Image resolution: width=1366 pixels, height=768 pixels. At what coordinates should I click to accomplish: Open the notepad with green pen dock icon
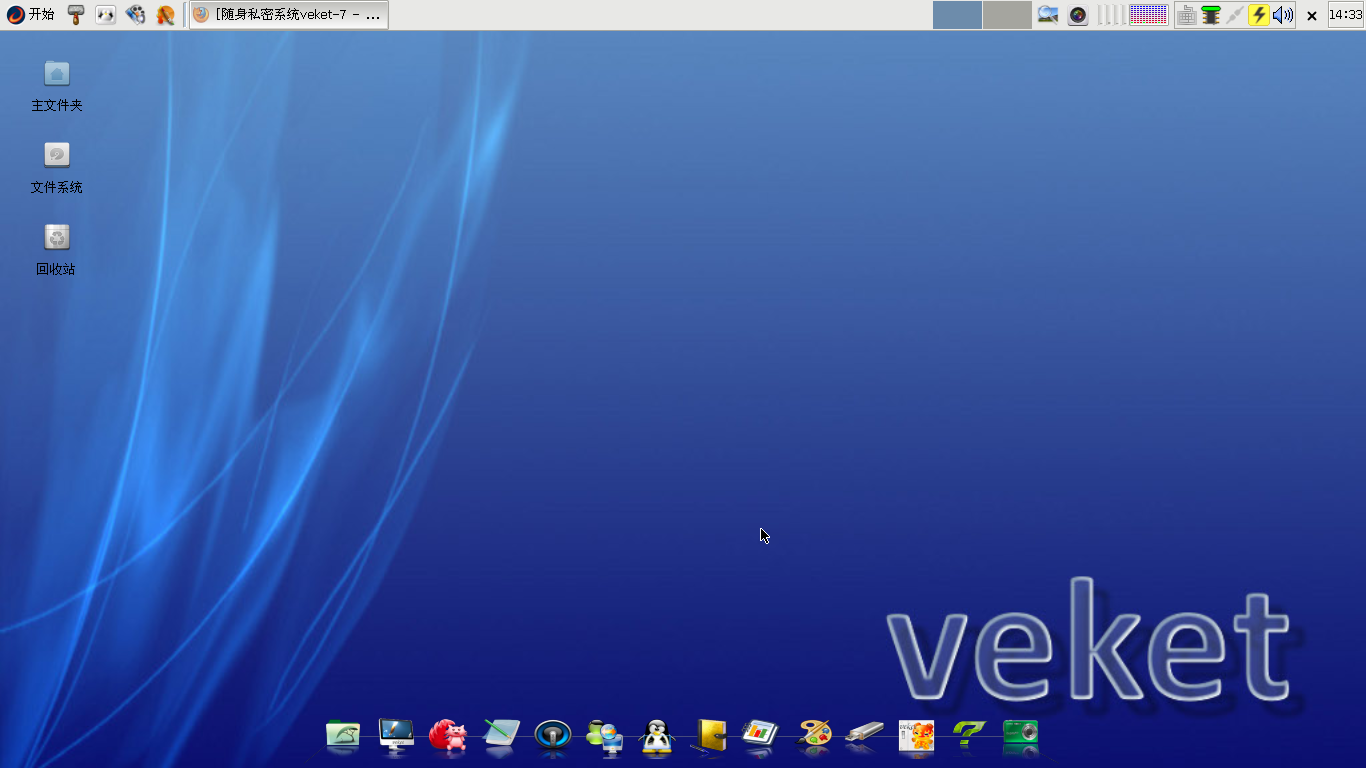click(x=501, y=735)
